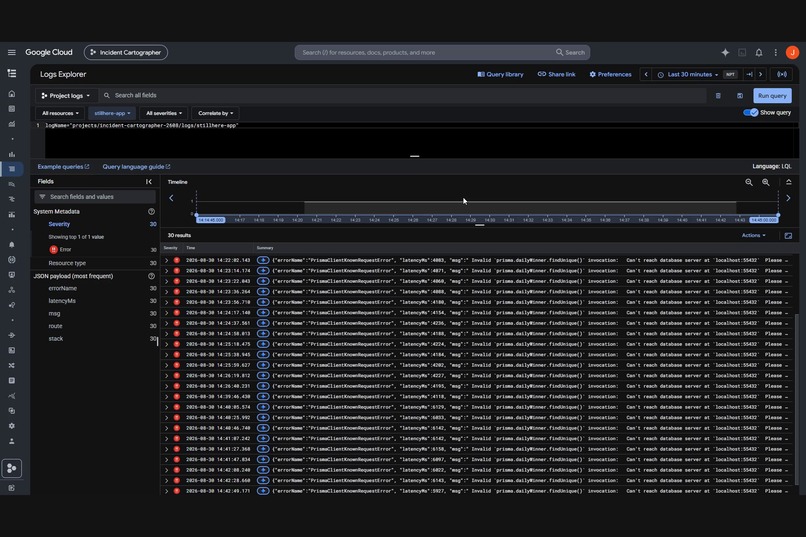This screenshot has width=806, height=537.
Task: Open alerting bell icon in left sidebar
Action: (11, 245)
